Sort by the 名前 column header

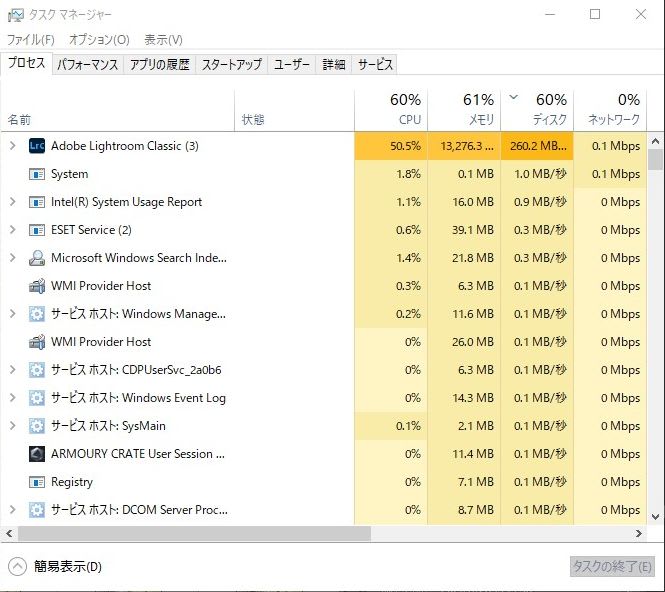point(117,110)
